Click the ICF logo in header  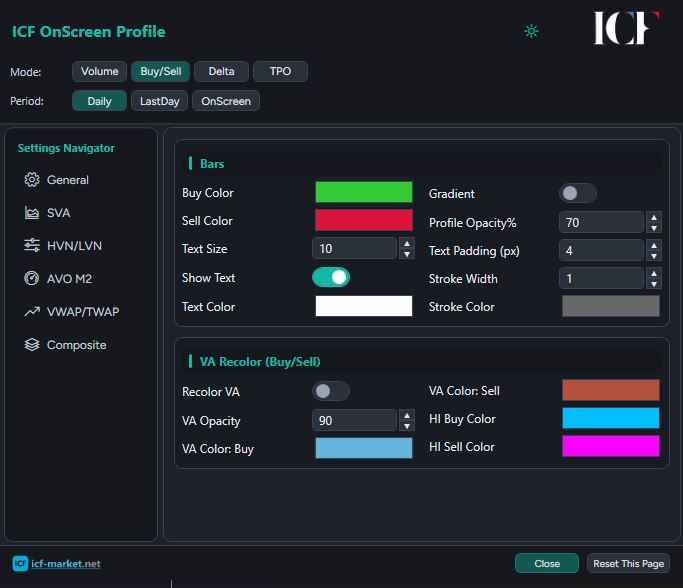click(x=626, y=28)
